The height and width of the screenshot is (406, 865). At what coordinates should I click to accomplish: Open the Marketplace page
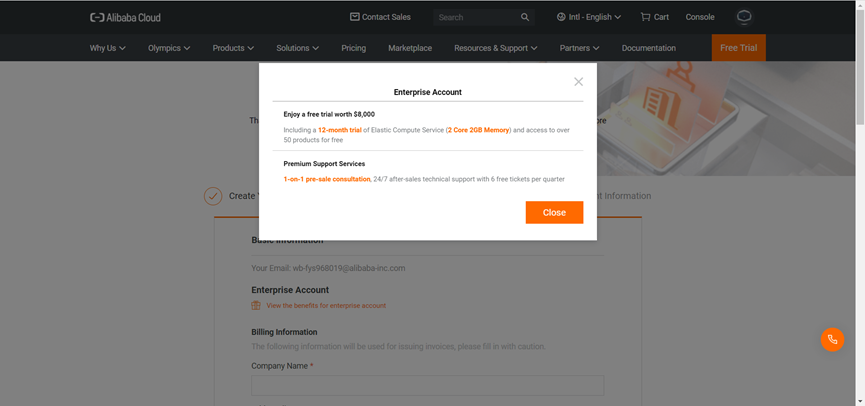point(410,48)
